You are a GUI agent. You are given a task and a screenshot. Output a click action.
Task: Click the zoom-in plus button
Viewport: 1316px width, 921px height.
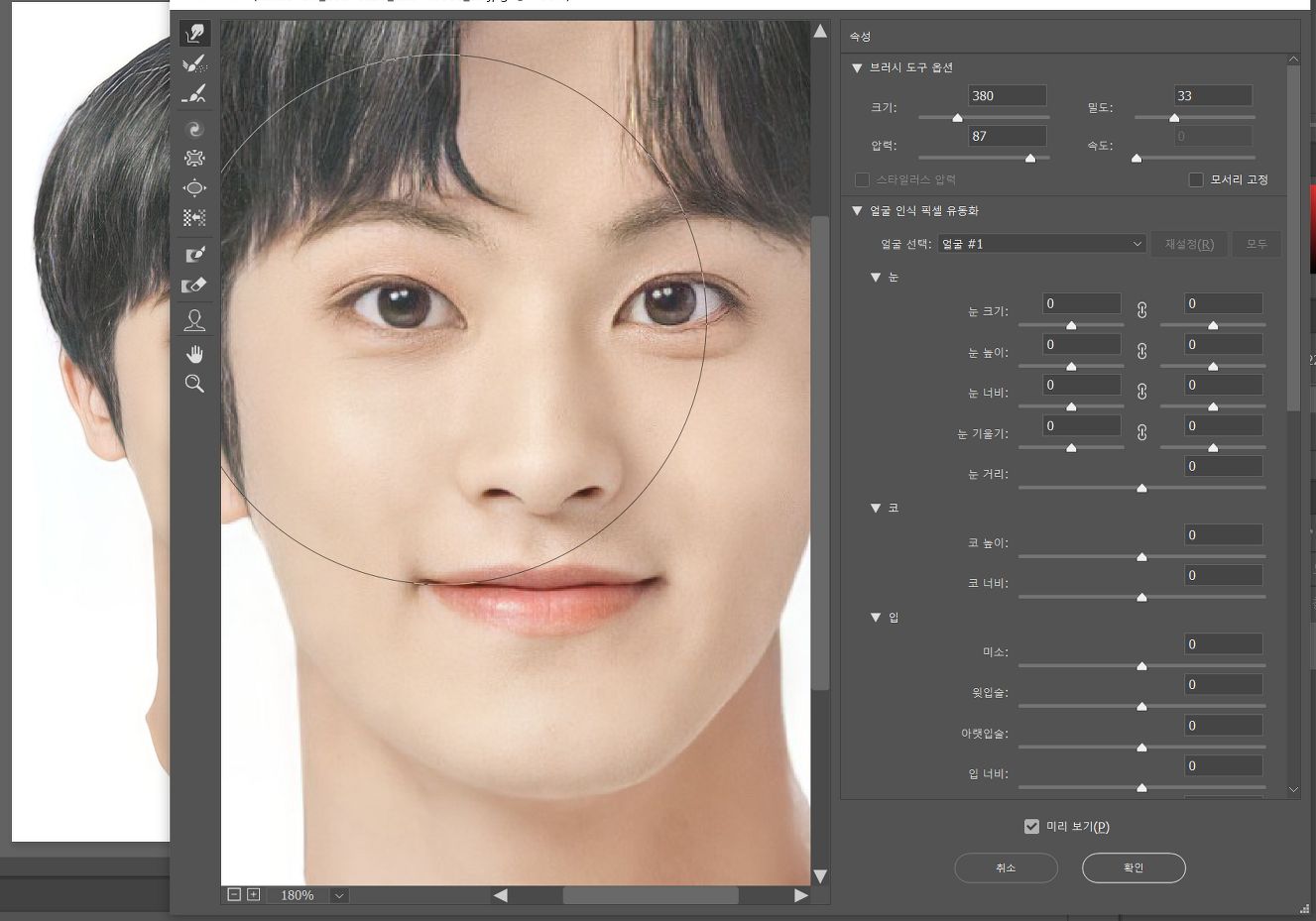click(254, 894)
